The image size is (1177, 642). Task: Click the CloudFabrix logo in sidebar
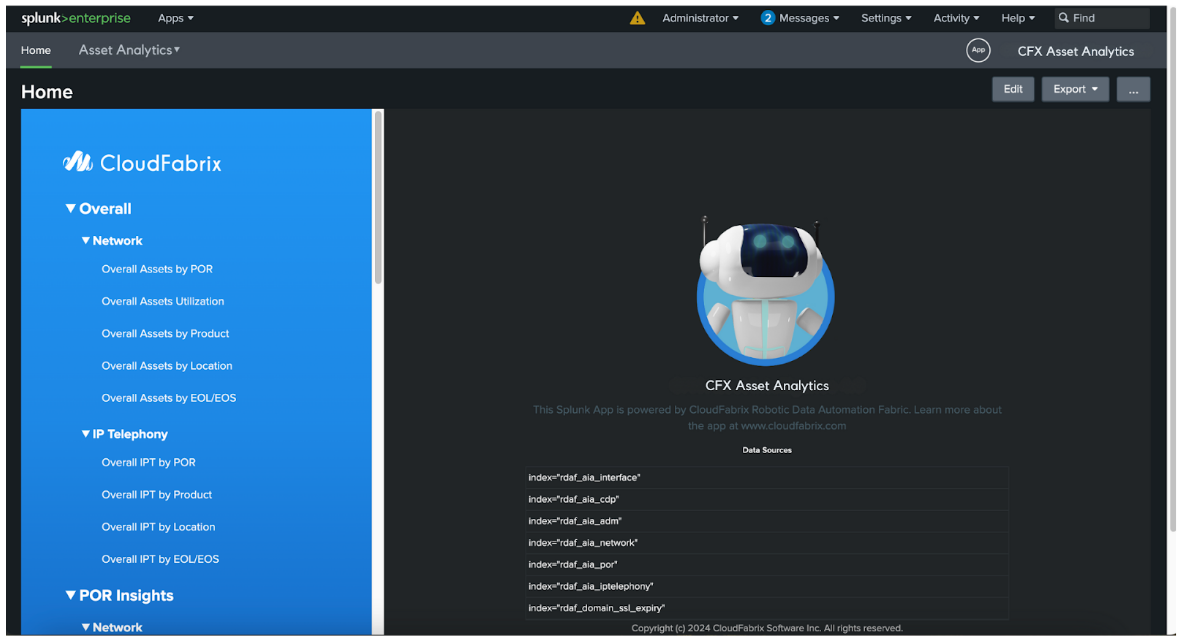142,162
